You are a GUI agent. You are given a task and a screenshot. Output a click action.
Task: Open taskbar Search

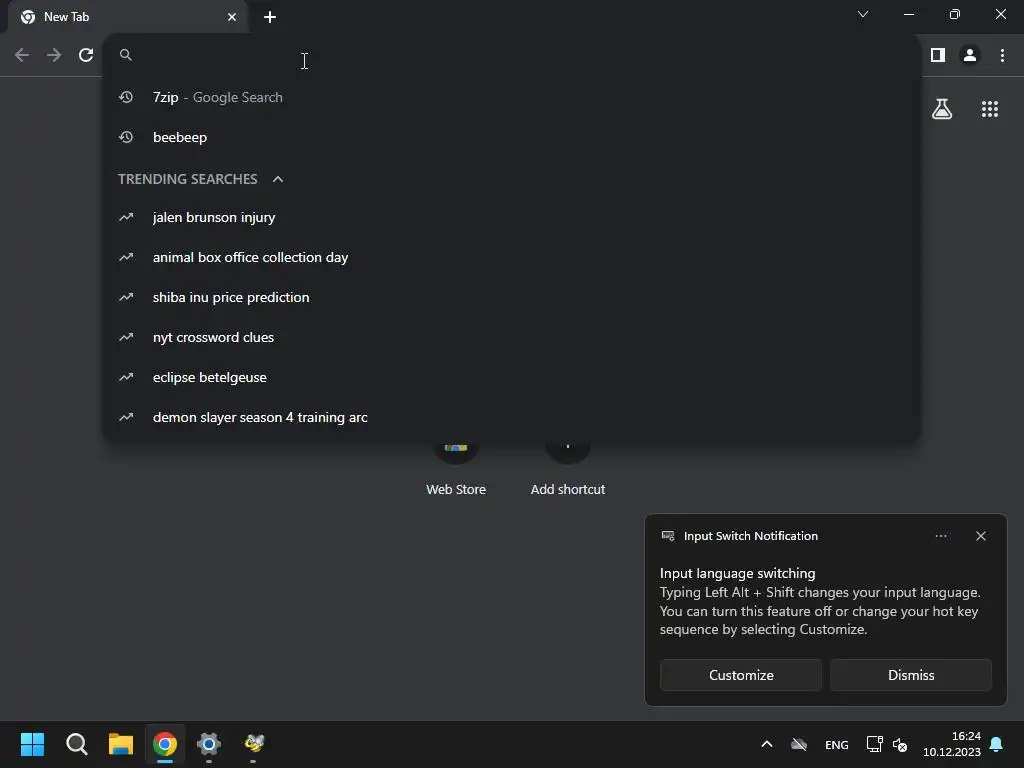(x=77, y=744)
